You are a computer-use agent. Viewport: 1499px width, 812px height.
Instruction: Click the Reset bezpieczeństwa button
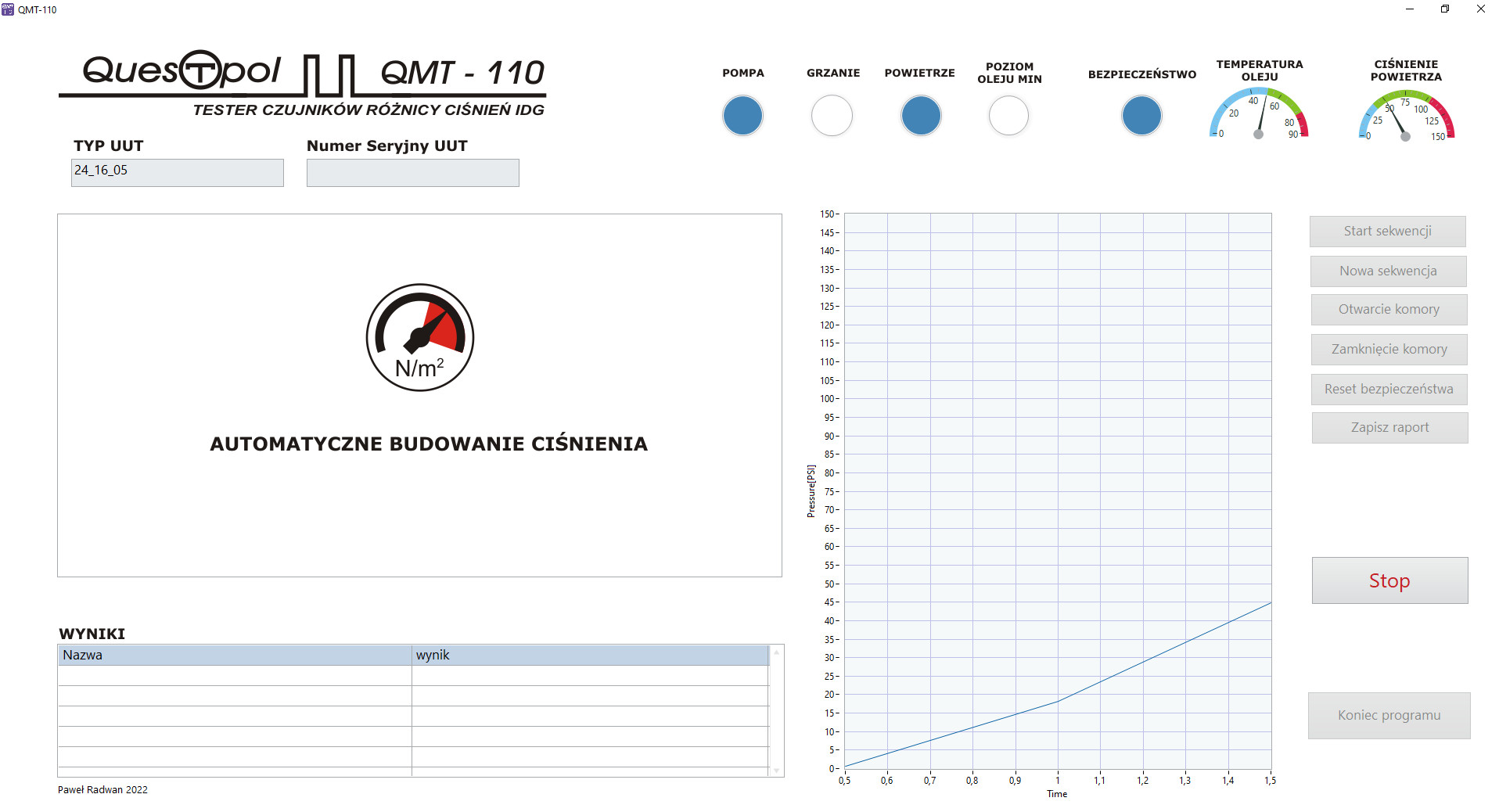point(1389,389)
